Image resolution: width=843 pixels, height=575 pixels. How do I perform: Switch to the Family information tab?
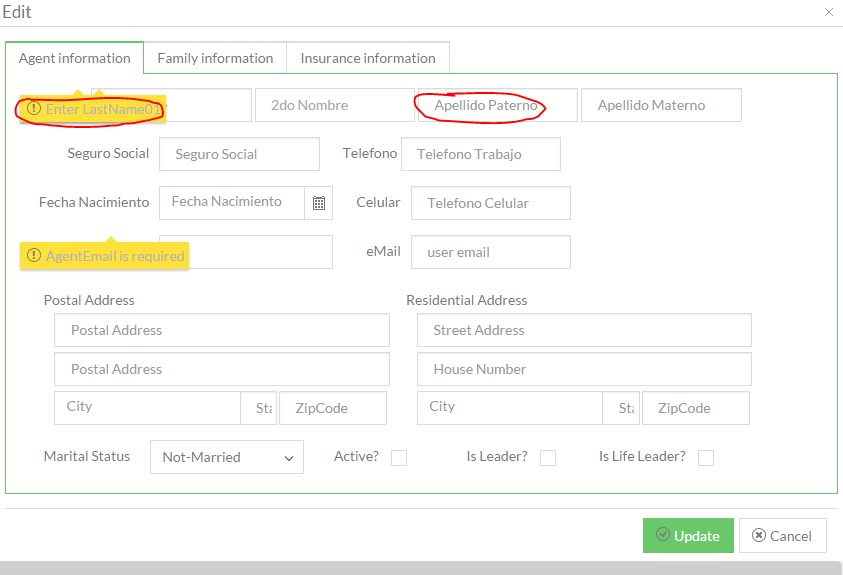(215, 58)
